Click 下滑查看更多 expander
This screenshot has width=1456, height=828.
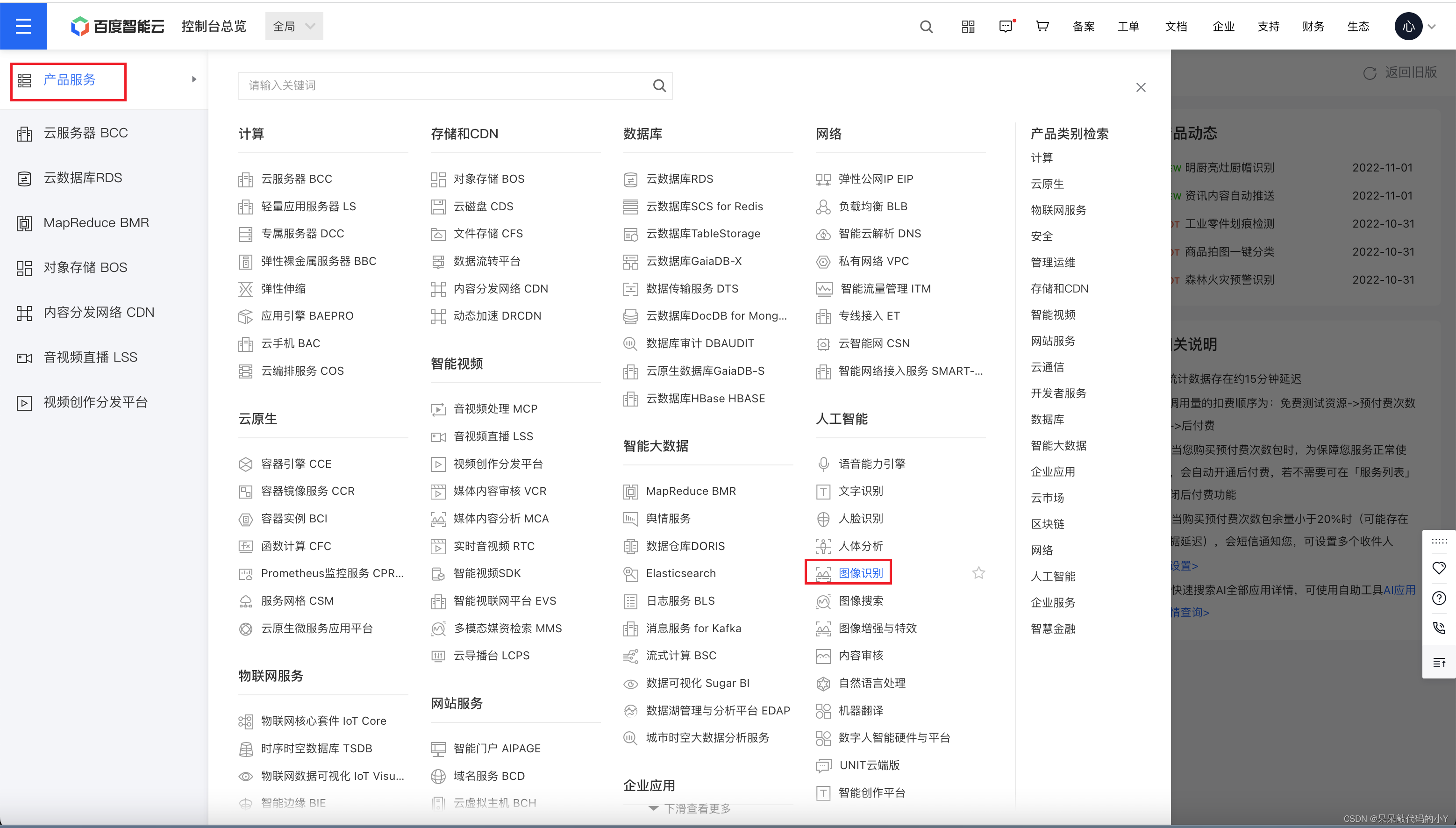pyautogui.click(x=690, y=808)
